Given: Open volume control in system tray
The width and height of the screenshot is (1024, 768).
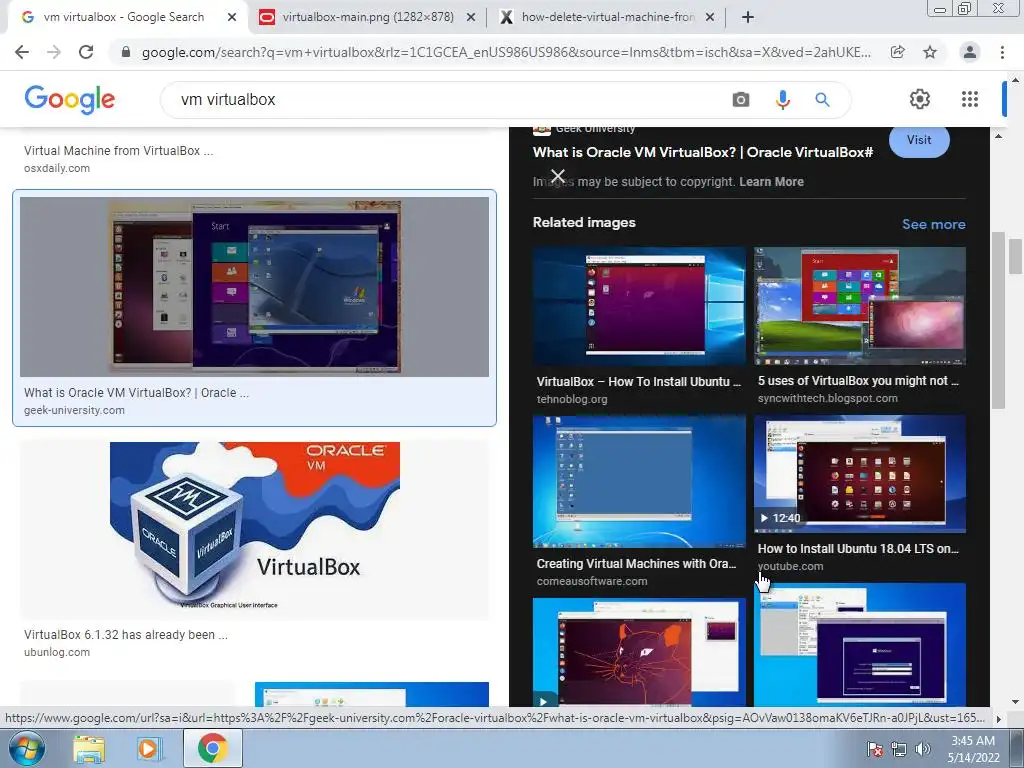Looking at the screenshot, I should [x=922, y=749].
